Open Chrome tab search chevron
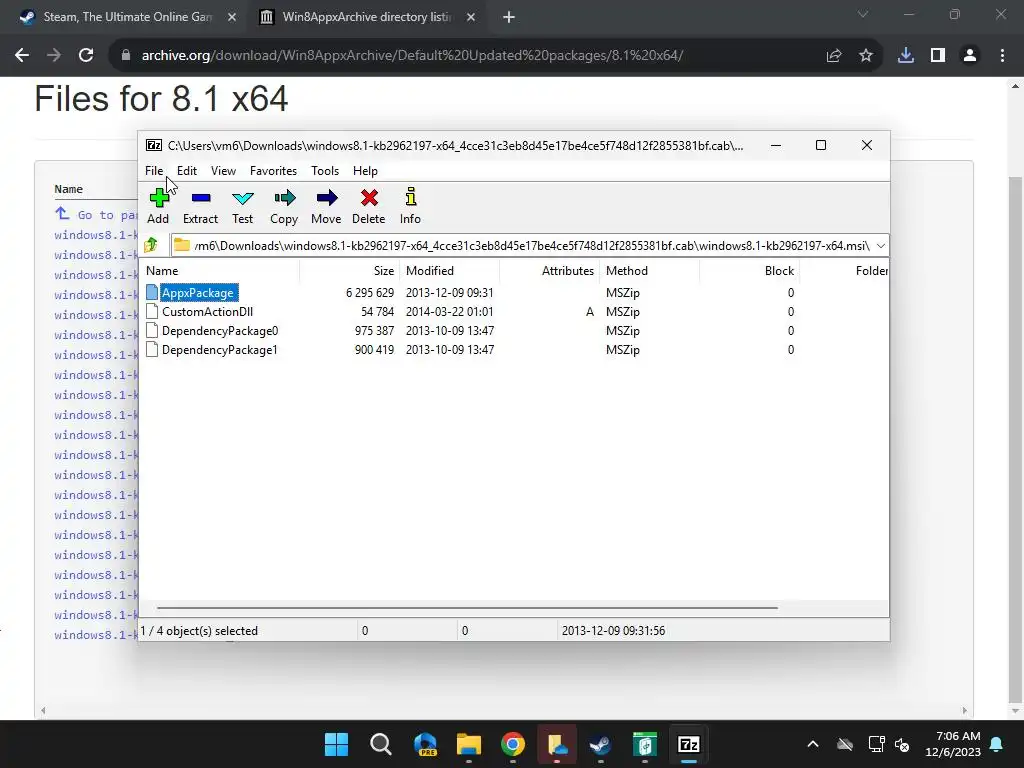1024x768 pixels. (863, 14)
